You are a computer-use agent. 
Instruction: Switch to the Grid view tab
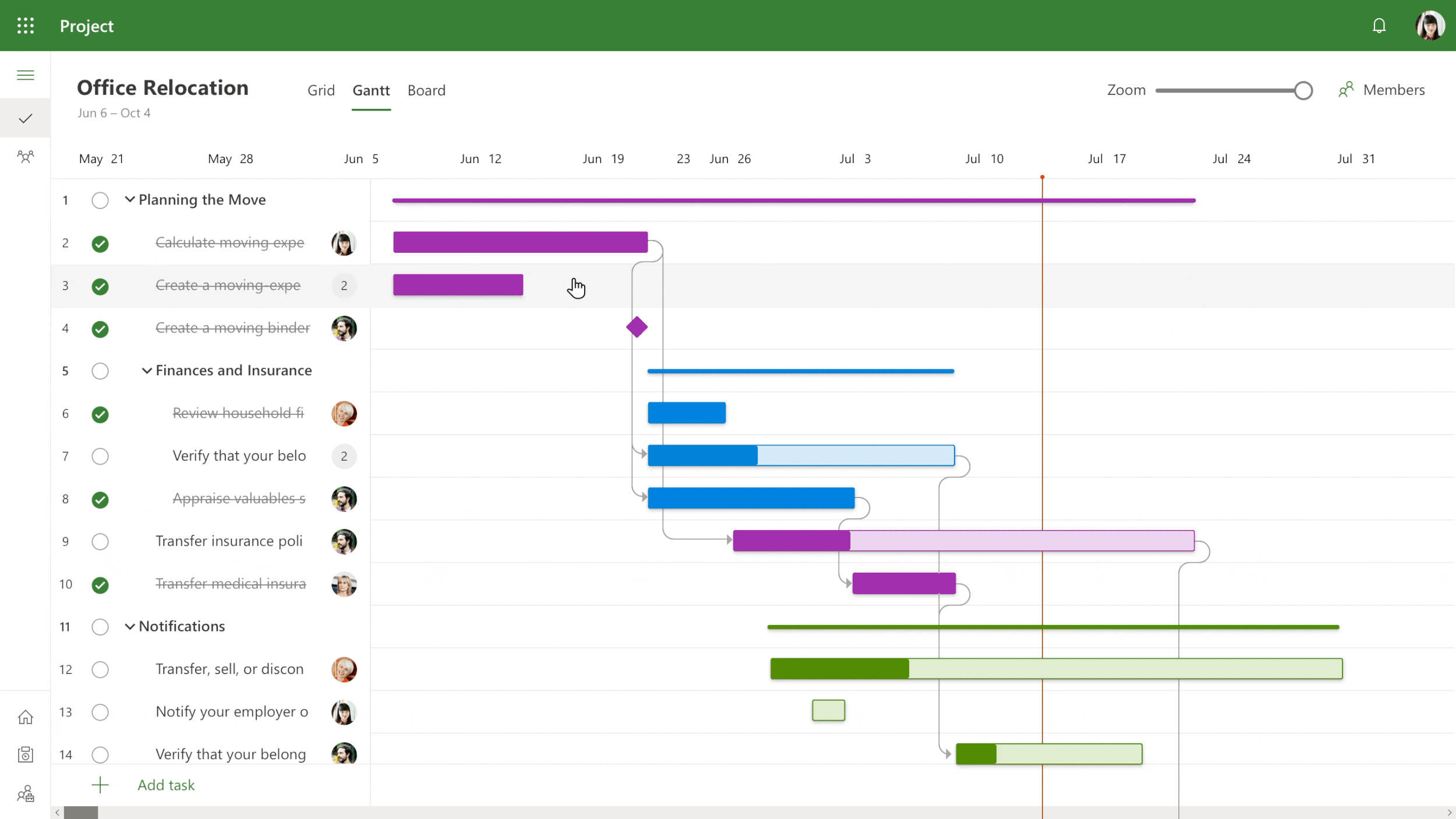click(321, 90)
